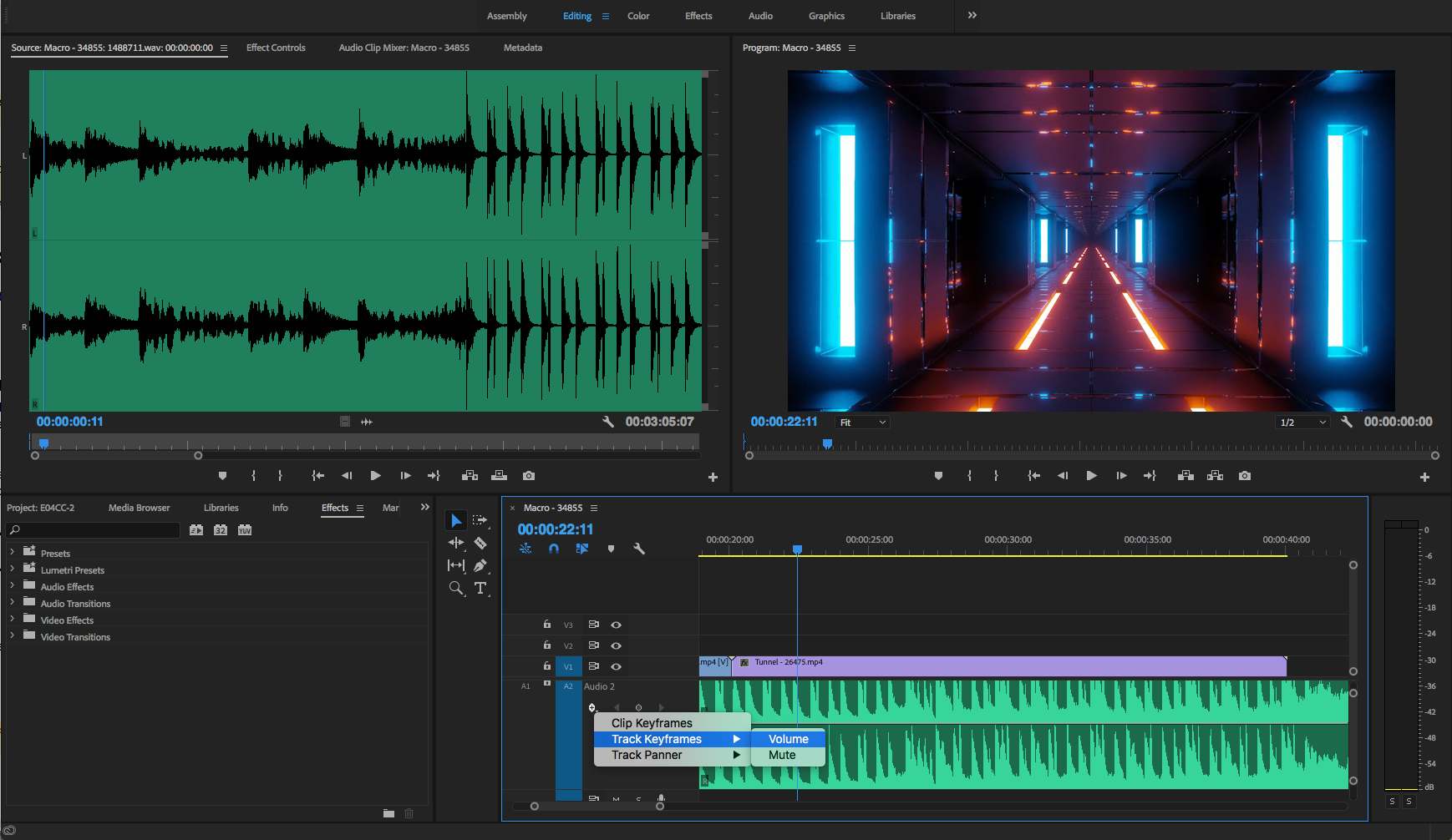Image resolution: width=1452 pixels, height=840 pixels.
Task: Select the Slip tool
Action: [x=456, y=565]
